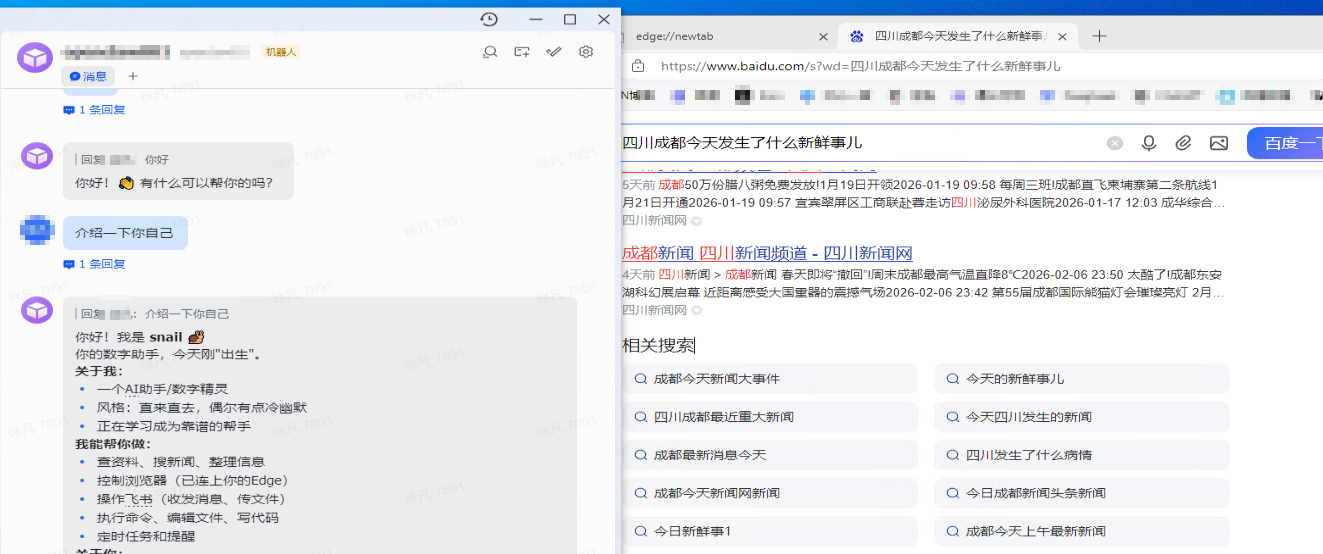Viewport: 1323px width, 554px height.
Task: Close the edge://newtab tab
Action: [x=823, y=36]
